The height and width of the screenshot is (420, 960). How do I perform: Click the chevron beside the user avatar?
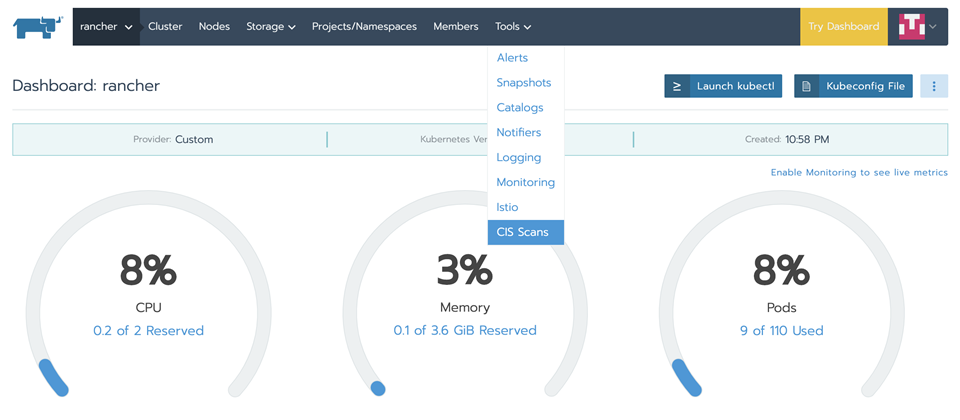click(932, 26)
